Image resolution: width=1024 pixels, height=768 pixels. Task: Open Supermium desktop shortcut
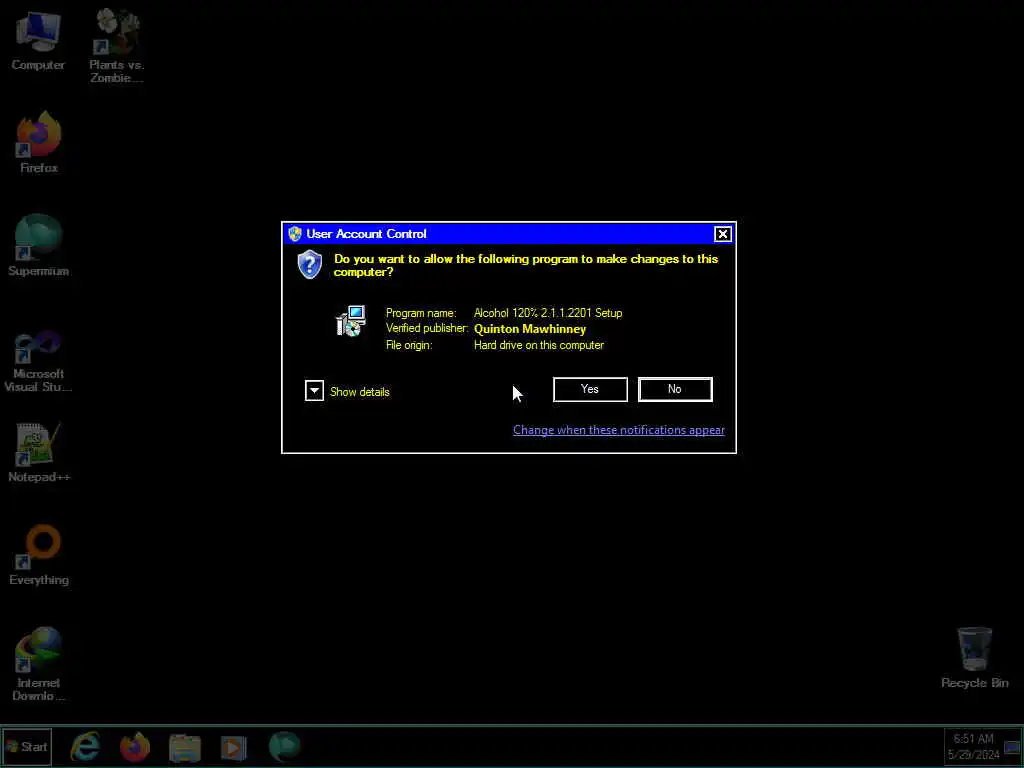point(39,246)
